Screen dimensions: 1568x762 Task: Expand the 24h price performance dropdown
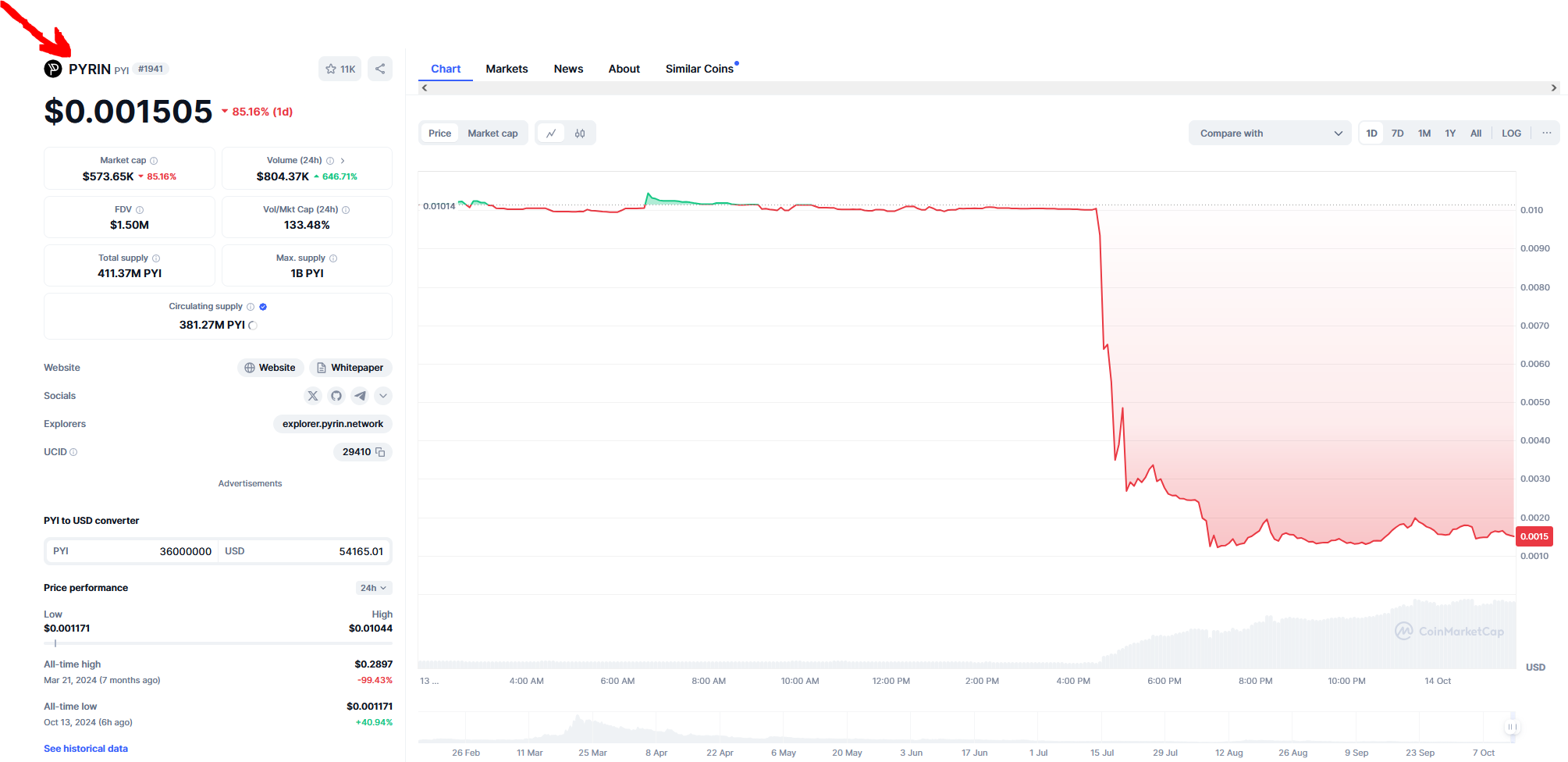[373, 588]
